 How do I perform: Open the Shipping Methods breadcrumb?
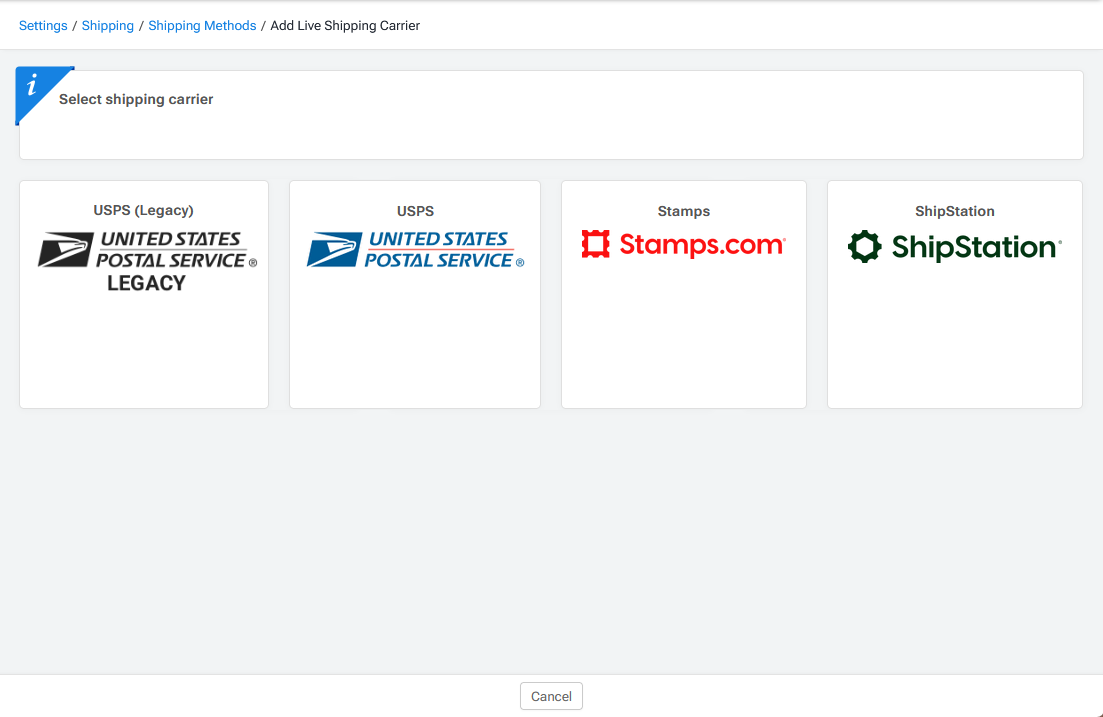point(202,25)
